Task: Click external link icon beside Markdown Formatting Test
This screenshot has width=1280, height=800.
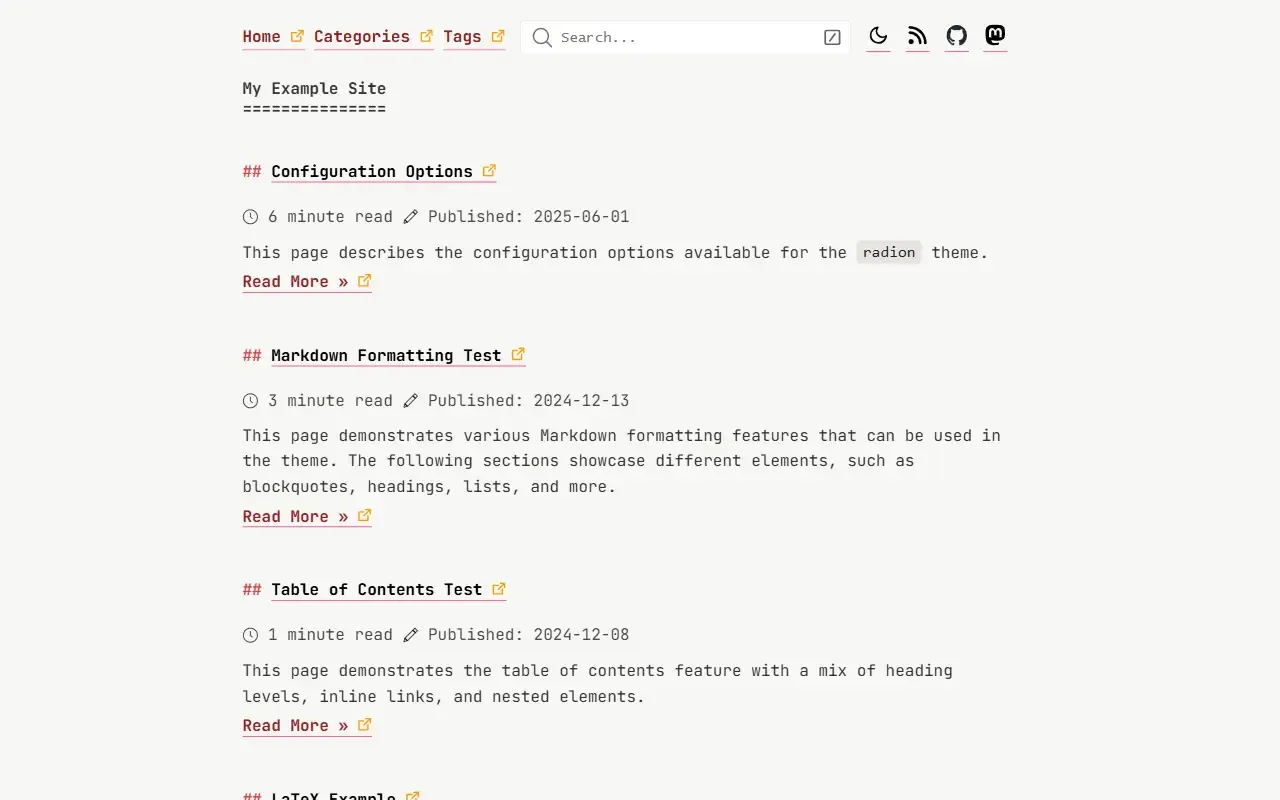Action: pyautogui.click(x=518, y=354)
